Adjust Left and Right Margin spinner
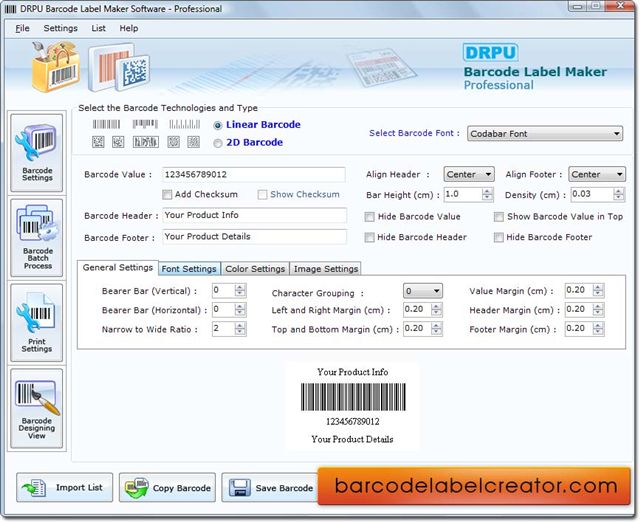Screen dimensions: 640x522 (x=436, y=309)
